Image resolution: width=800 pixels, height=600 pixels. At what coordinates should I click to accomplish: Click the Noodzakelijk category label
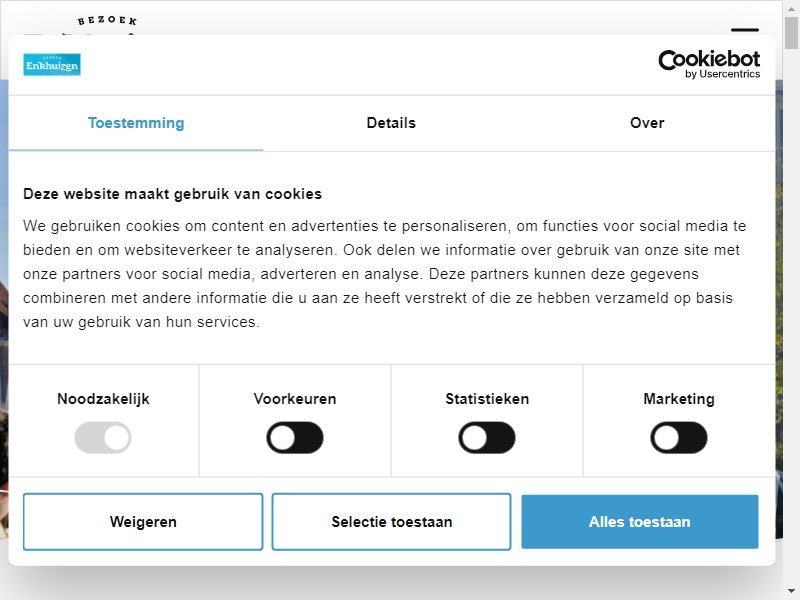coord(103,399)
